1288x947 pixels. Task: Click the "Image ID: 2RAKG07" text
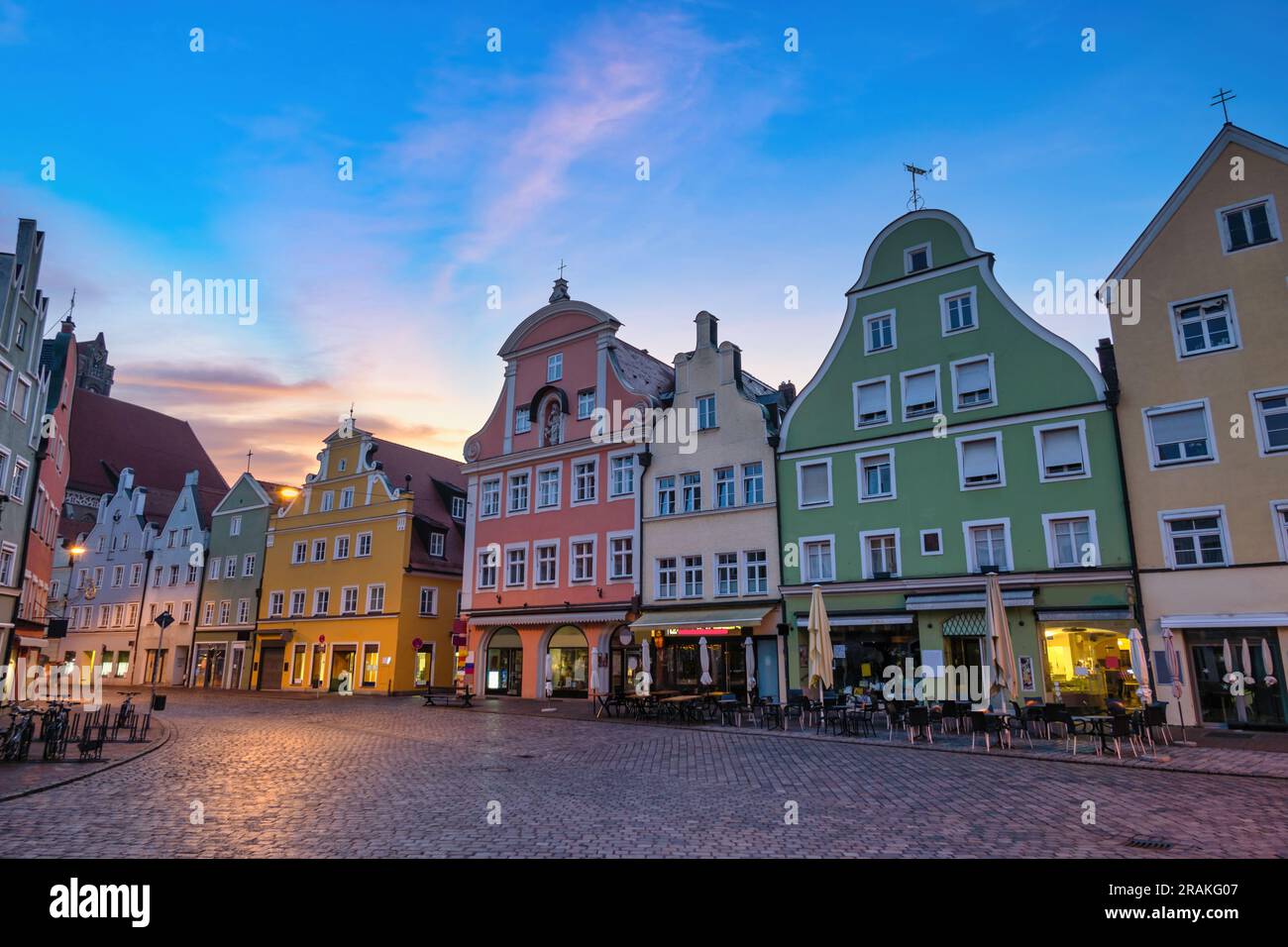click(x=1171, y=890)
